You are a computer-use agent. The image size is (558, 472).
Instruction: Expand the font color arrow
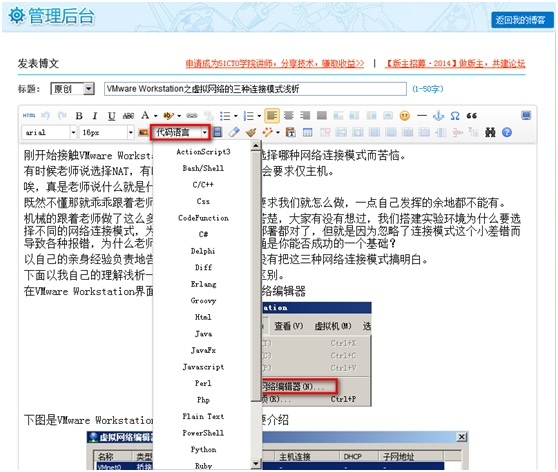click(x=156, y=116)
